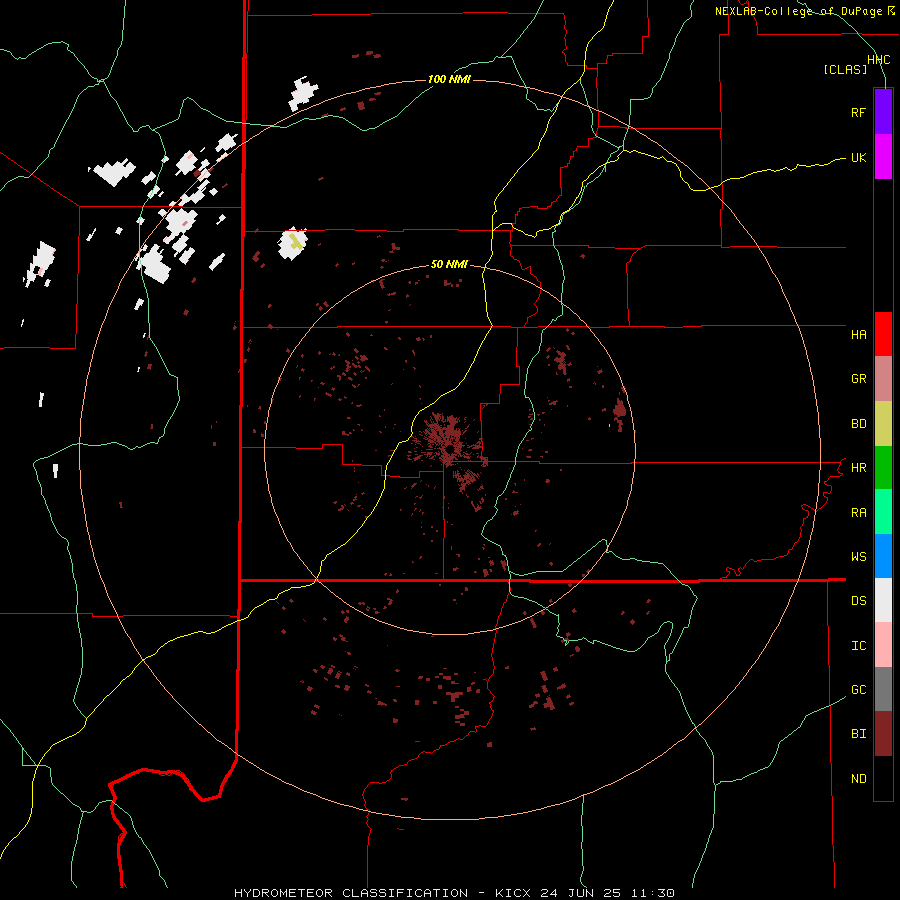The height and width of the screenshot is (900, 900).
Task: Click the UK magenta legend swatch
Action: pos(883,157)
